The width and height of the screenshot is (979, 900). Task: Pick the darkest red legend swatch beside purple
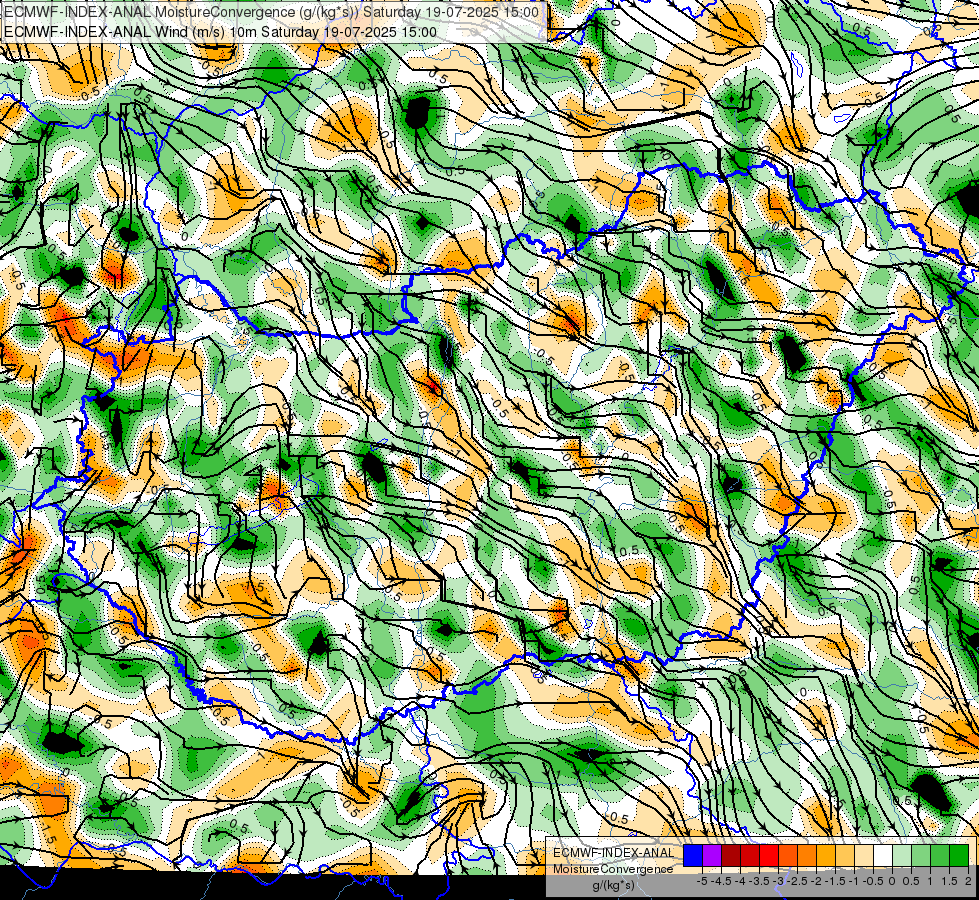click(x=731, y=855)
